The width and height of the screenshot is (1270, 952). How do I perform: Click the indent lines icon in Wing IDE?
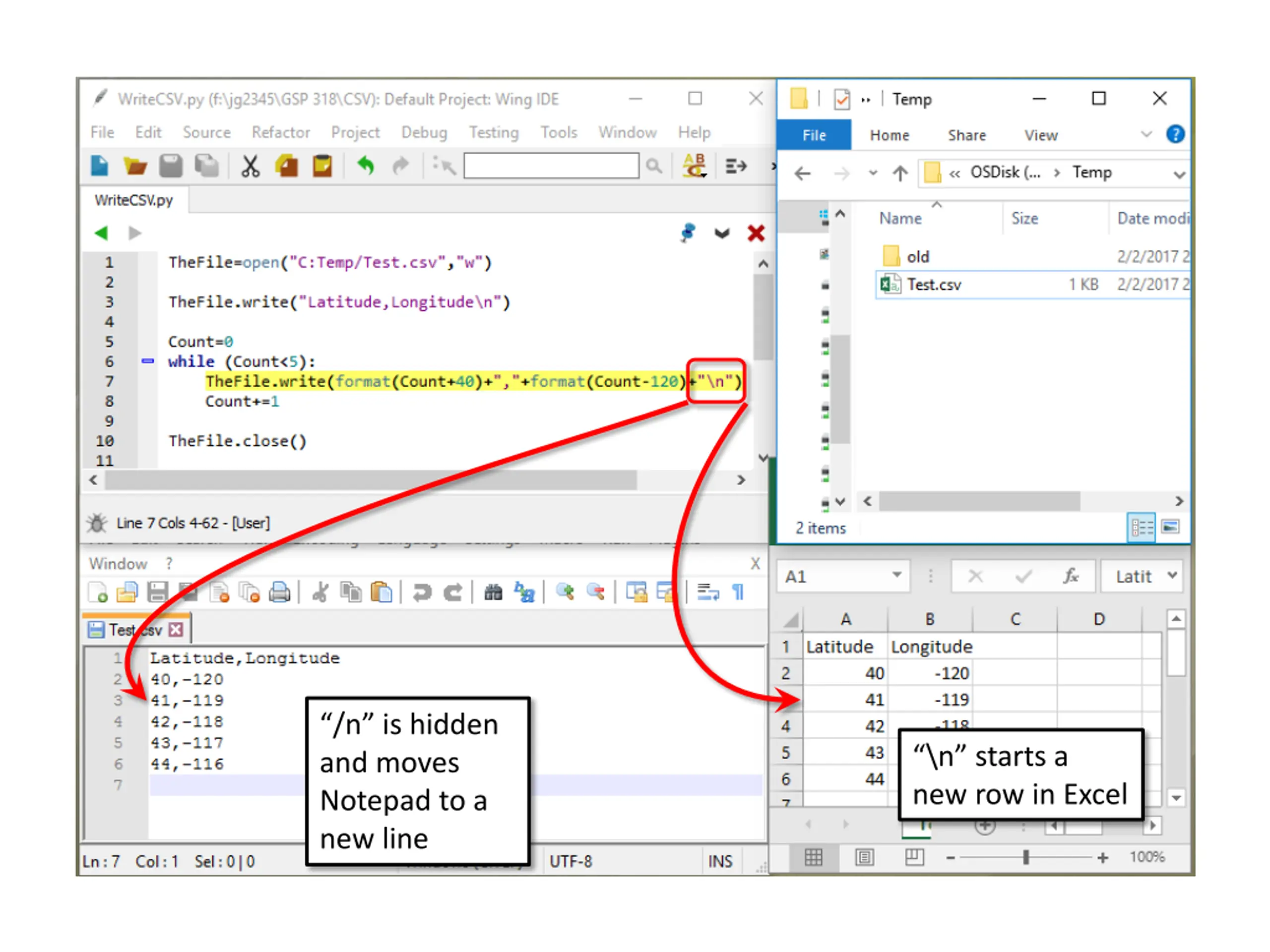click(x=736, y=167)
